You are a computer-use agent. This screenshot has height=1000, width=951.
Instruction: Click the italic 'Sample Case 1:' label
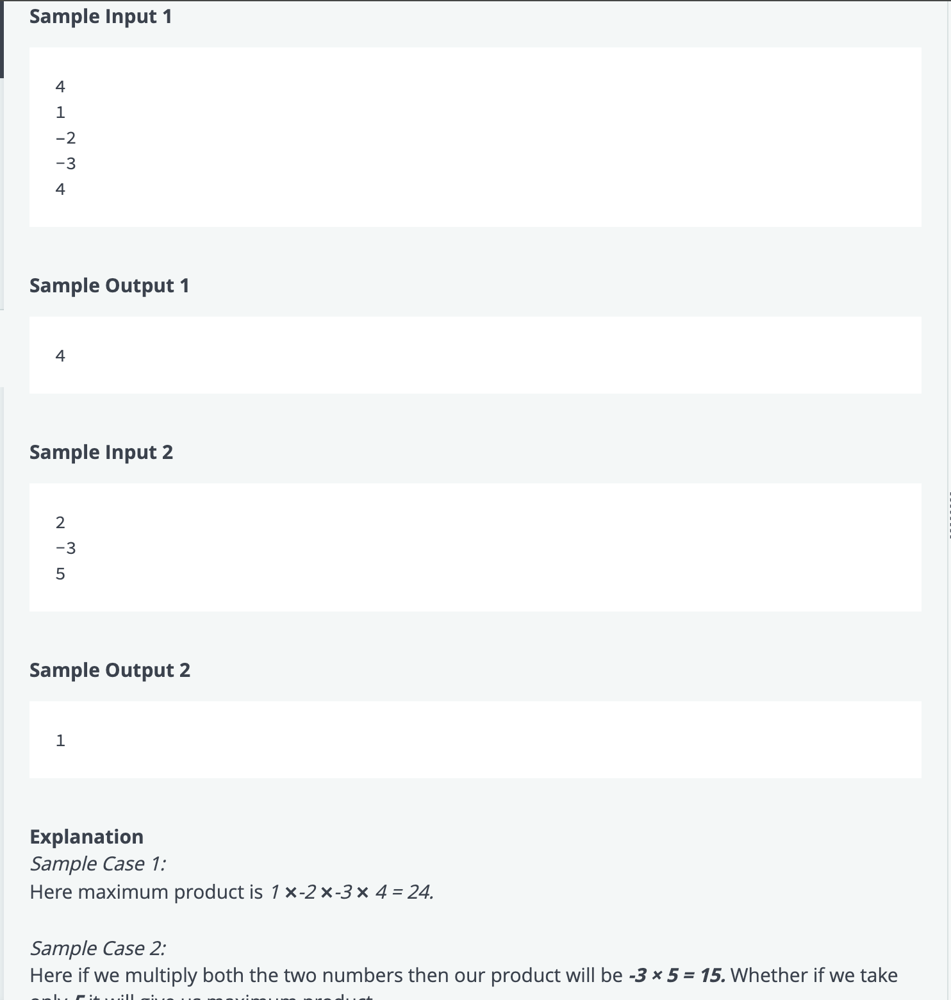tap(98, 864)
